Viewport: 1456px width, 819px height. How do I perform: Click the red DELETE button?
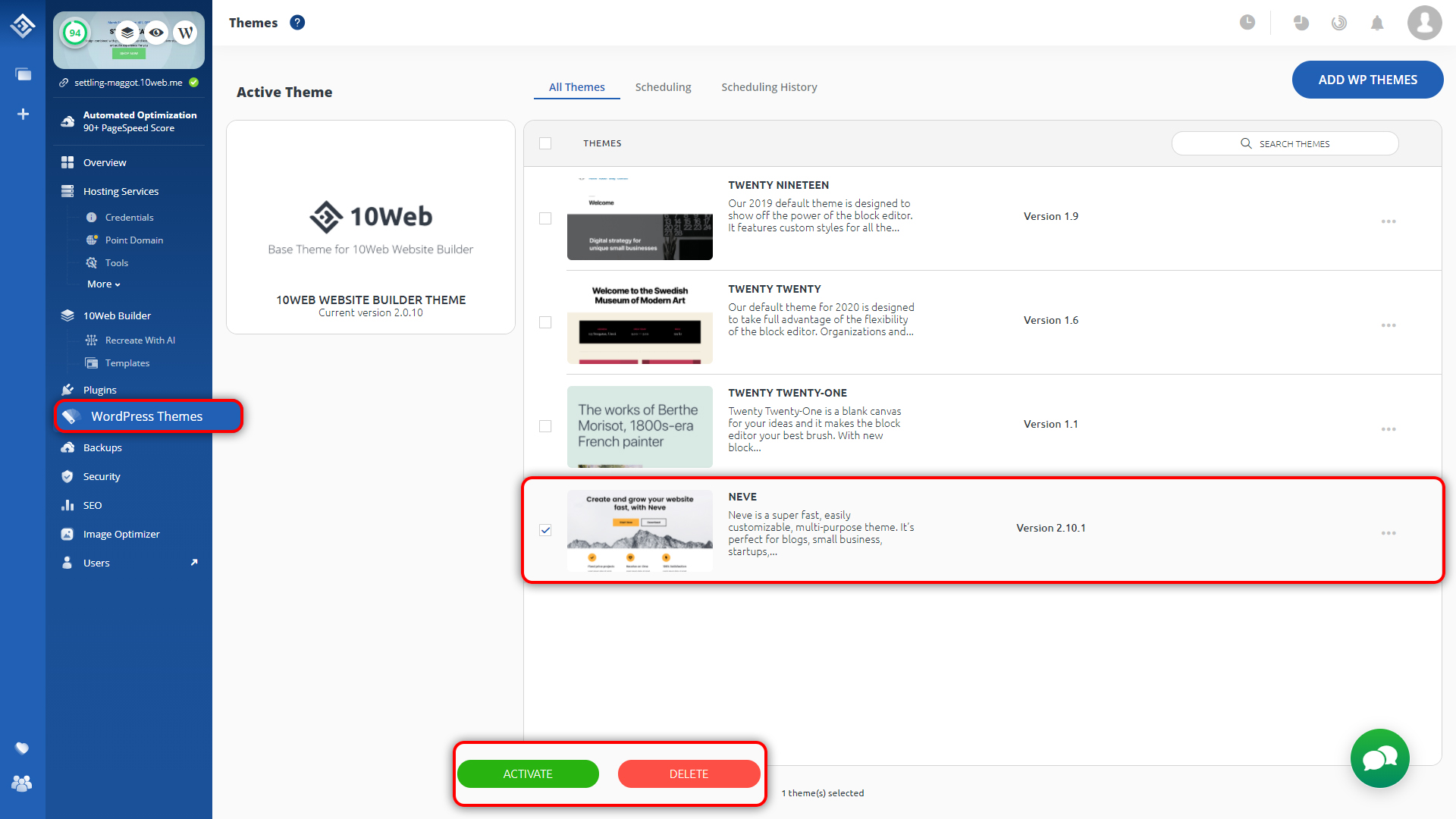tap(689, 773)
